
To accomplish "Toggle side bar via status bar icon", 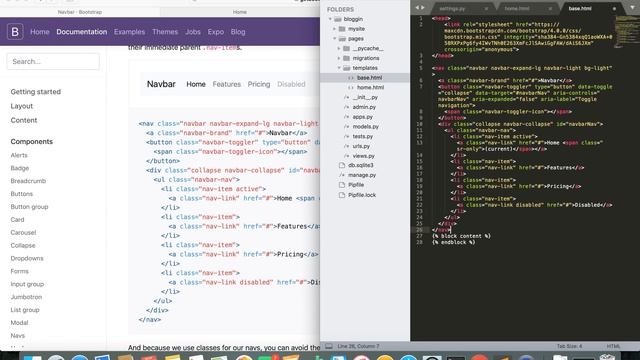I will (x=329, y=346).
